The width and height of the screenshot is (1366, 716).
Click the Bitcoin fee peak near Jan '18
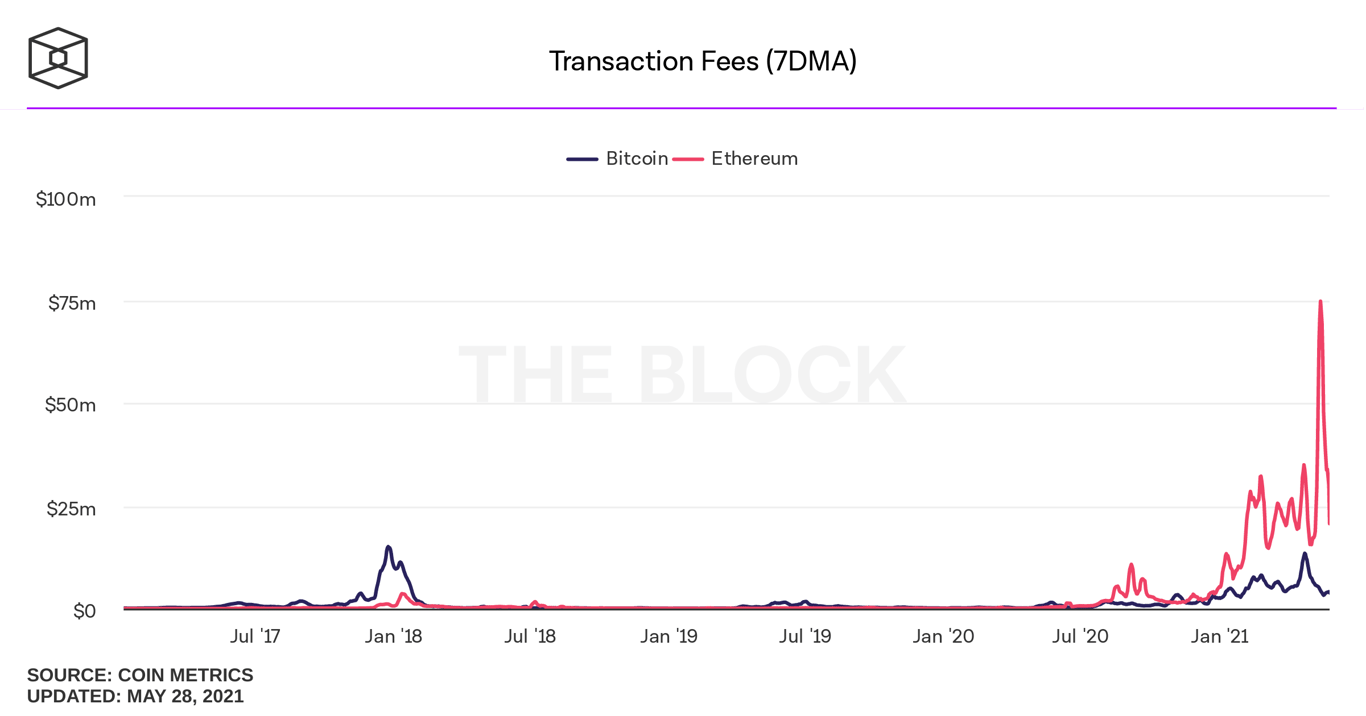388,547
